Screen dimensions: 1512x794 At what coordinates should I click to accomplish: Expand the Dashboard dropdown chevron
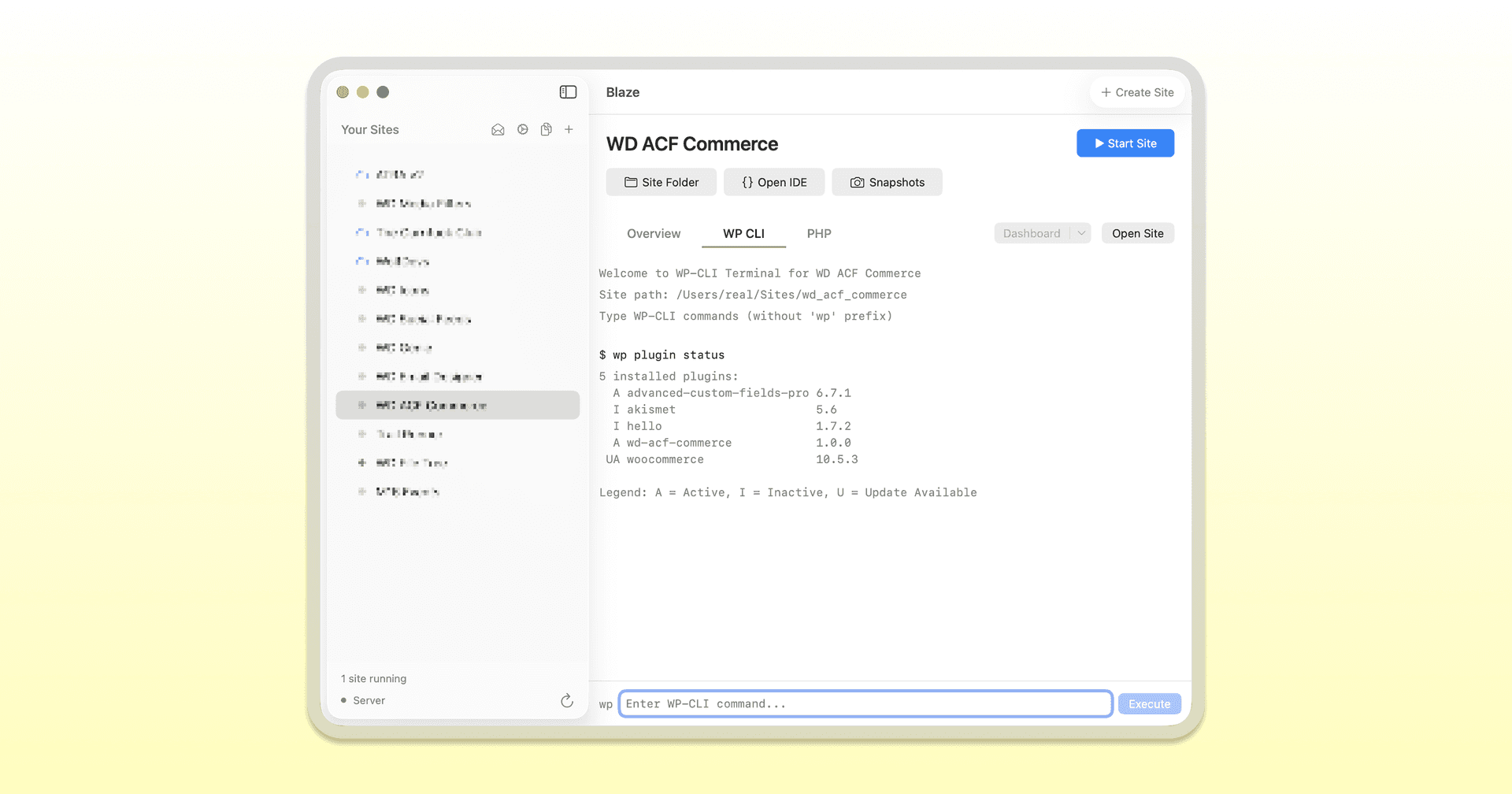[x=1081, y=233]
